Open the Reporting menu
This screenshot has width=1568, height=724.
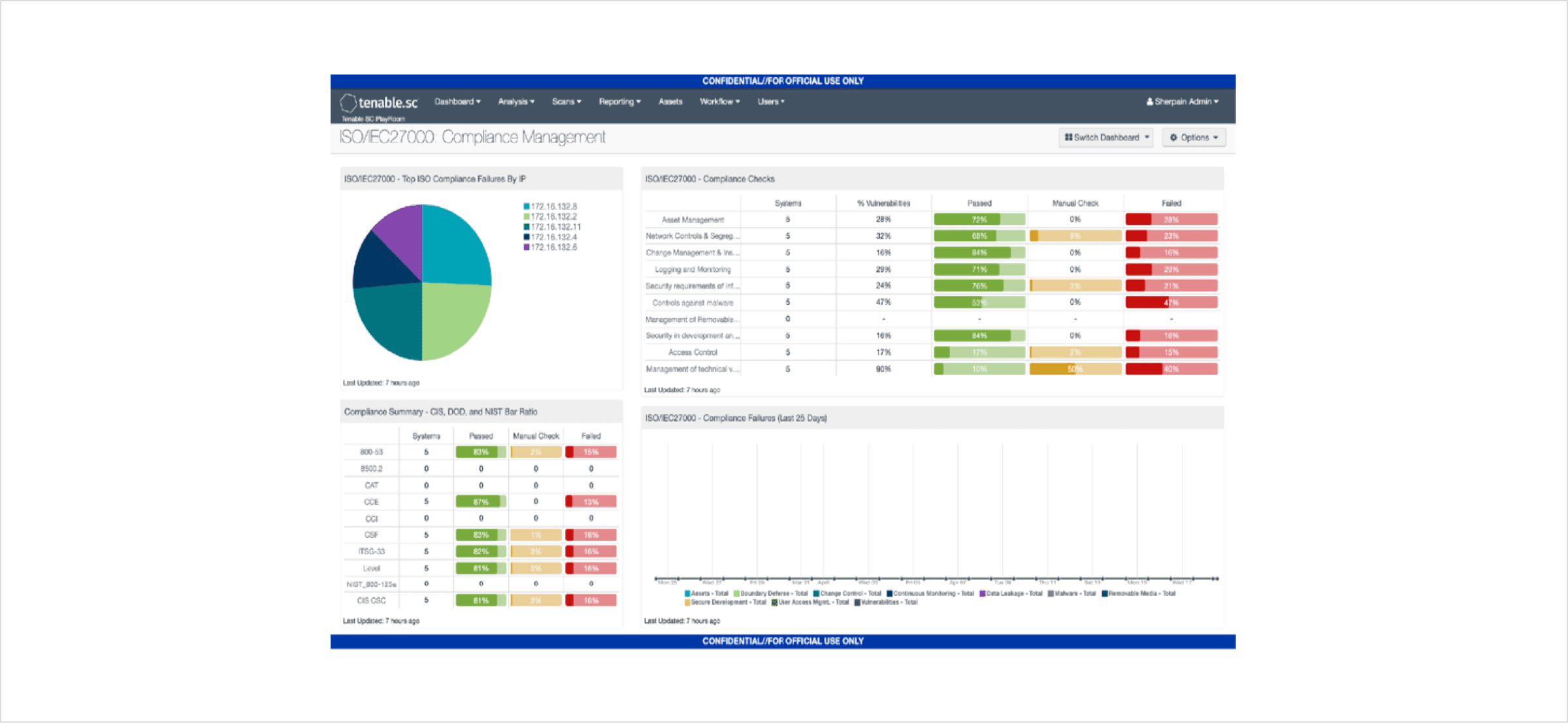point(619,102)
